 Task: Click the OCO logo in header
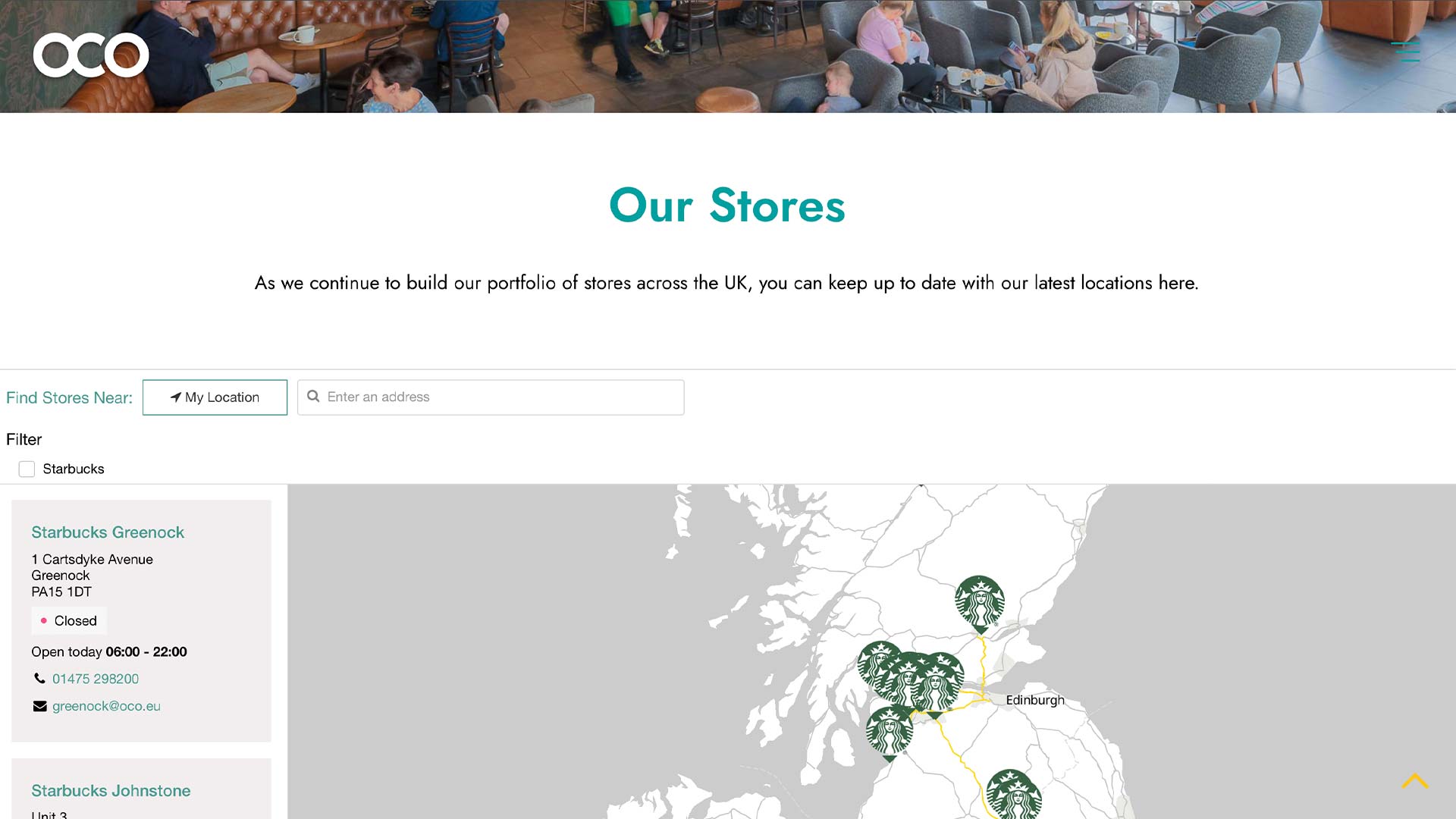[91, 55]
